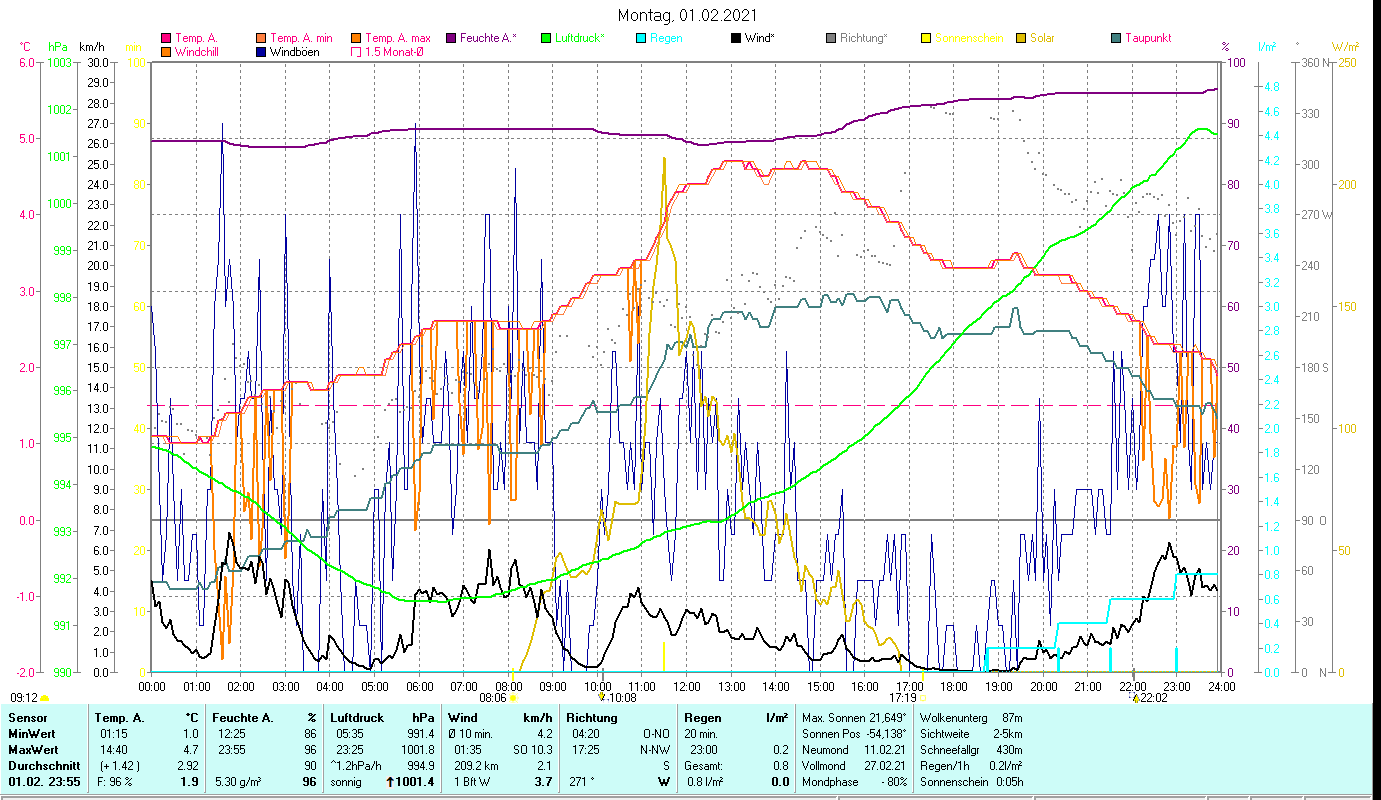Viewport: 1381px width, 800px height.
Task: Click the Solar legend swatch
Action: point(1020,38)
